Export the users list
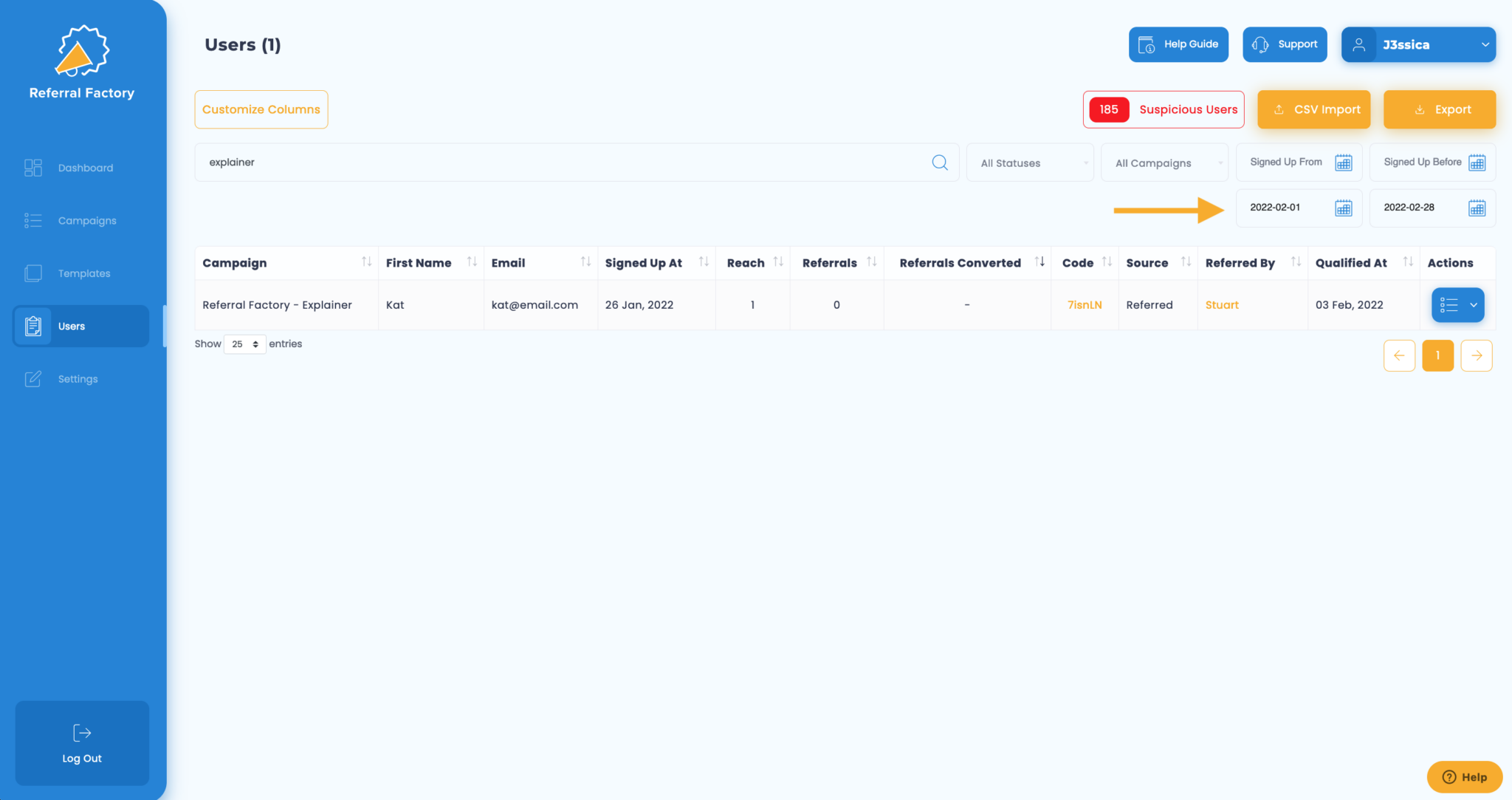The height and width of the screenshot is (800, 1512). (x=1440, y=109)
